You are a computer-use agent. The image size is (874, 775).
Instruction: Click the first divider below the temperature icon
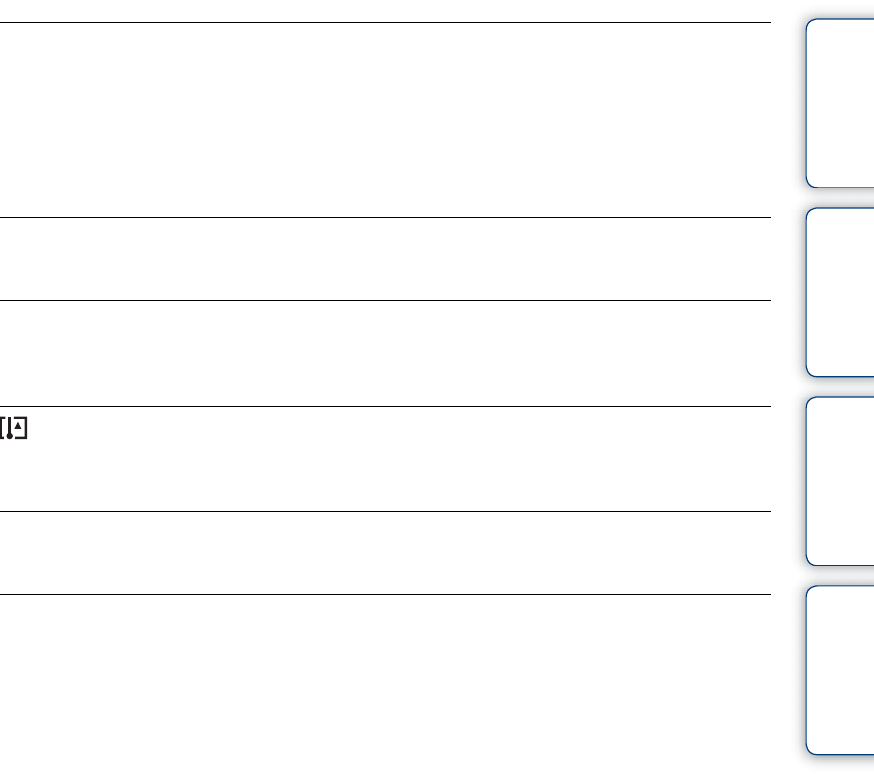click(x=385, y=511)
